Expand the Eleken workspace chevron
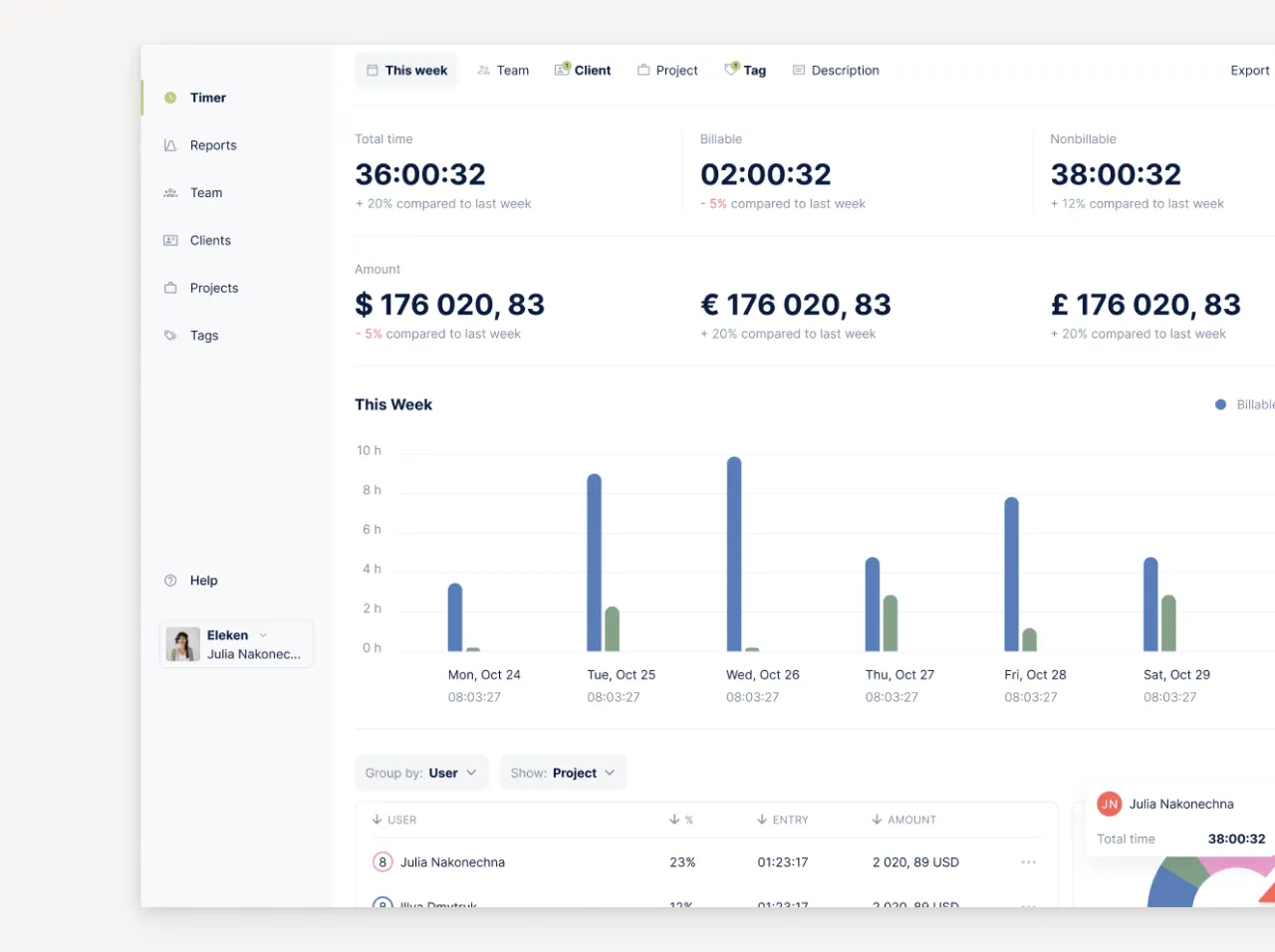Screen dimensions: 1275x952 point(263,635)
